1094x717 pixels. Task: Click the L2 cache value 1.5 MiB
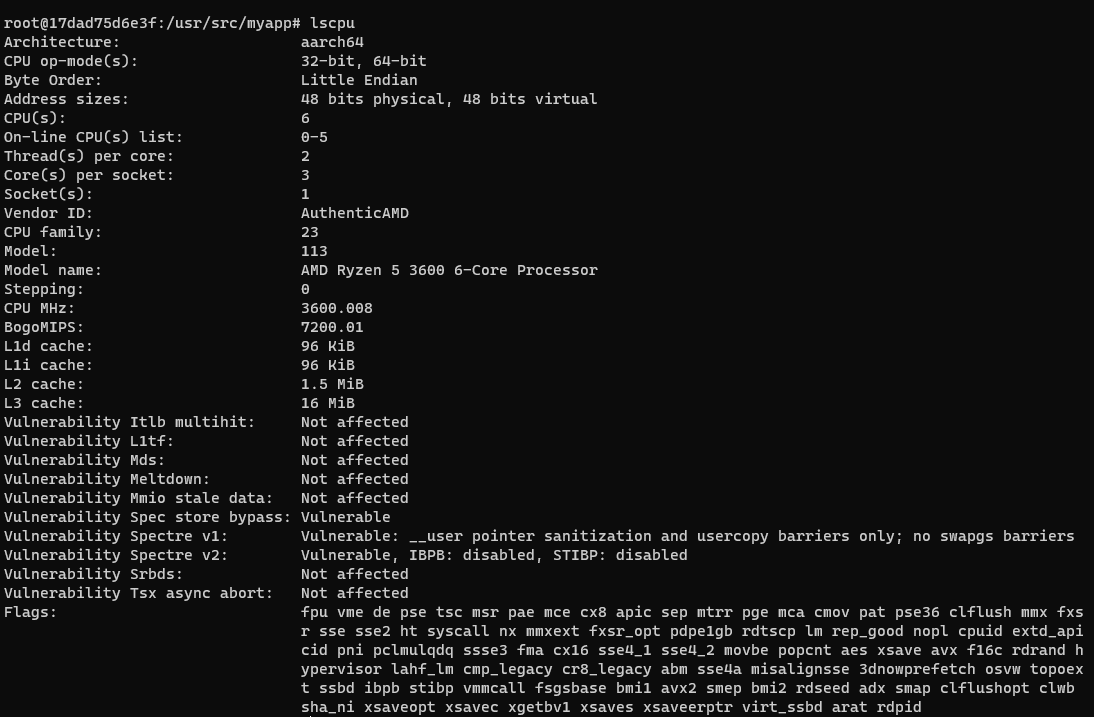point(332,384)
